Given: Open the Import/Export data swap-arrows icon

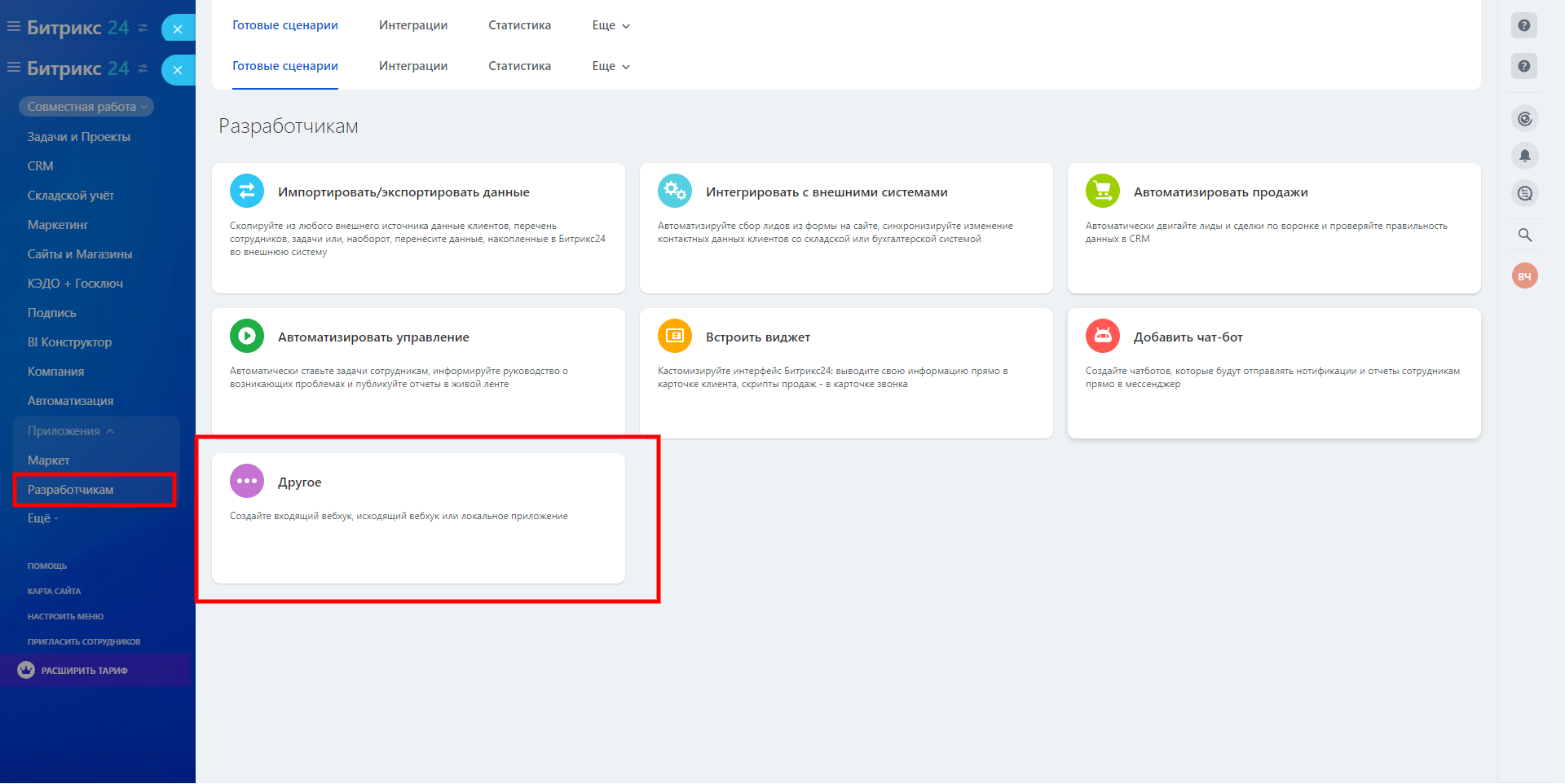Looking at the screenshot, I should point(247,191).
